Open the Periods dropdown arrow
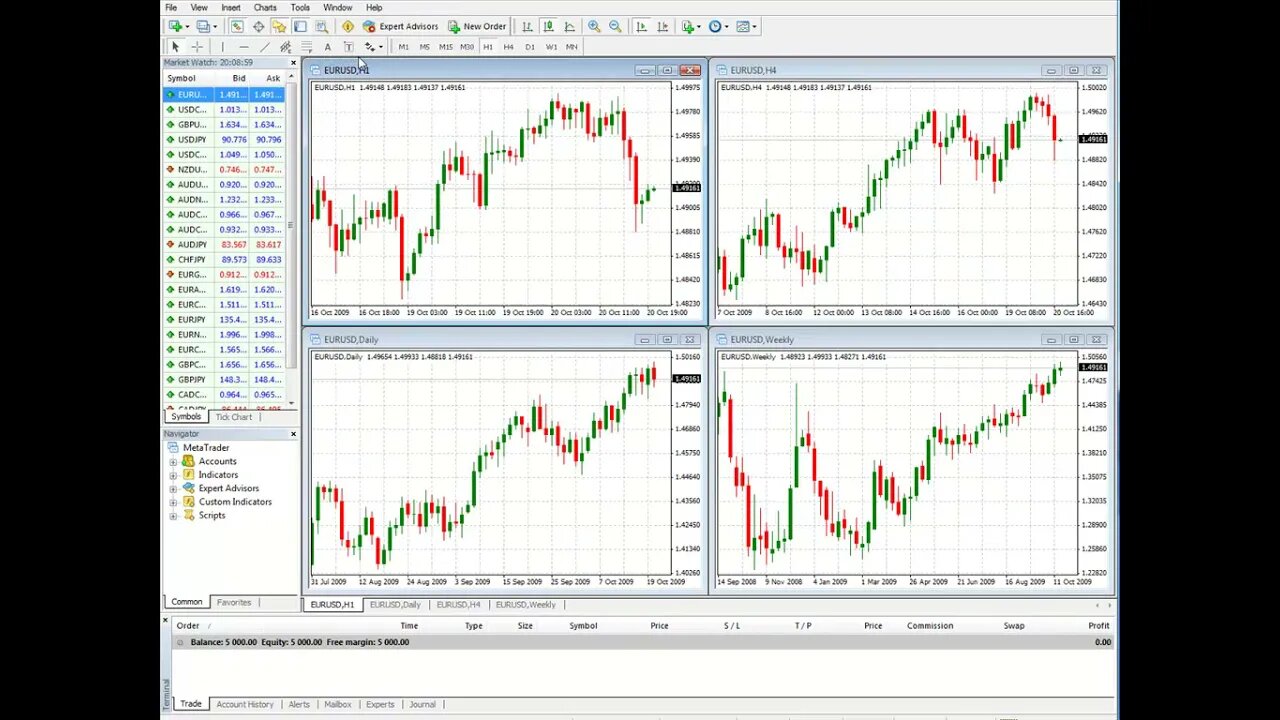Screen dimensions: 1280x720 (727, 27)
